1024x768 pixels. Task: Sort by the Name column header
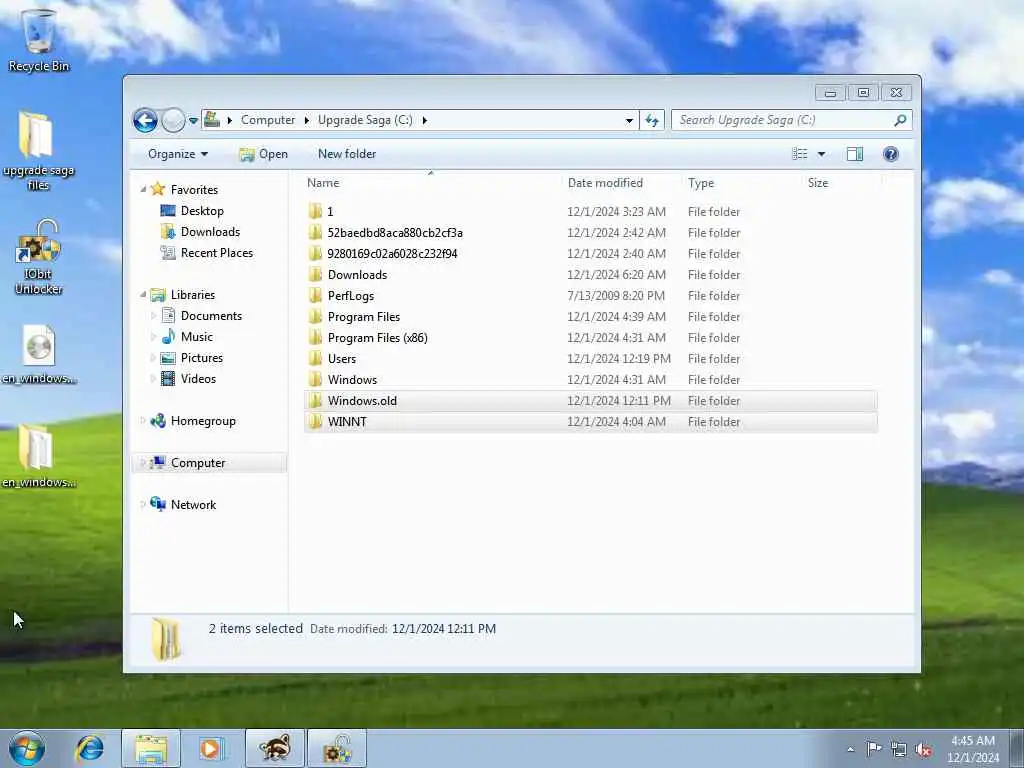coord(323,183)
